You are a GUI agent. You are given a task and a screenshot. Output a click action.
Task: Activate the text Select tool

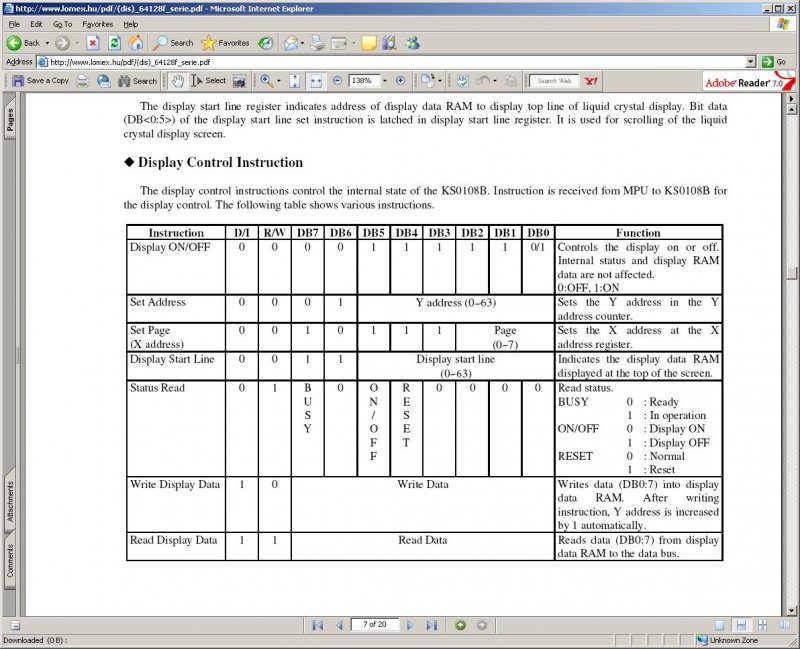pos(208,81)
